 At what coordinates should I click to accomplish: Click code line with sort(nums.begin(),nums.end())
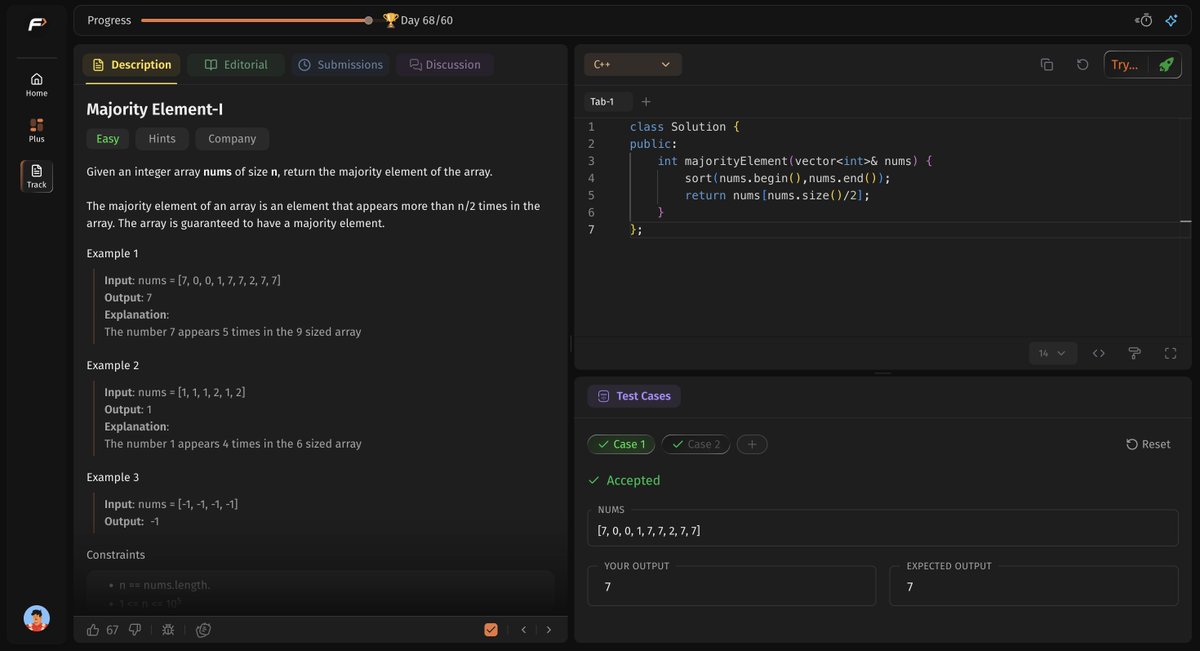pos(787,178)
